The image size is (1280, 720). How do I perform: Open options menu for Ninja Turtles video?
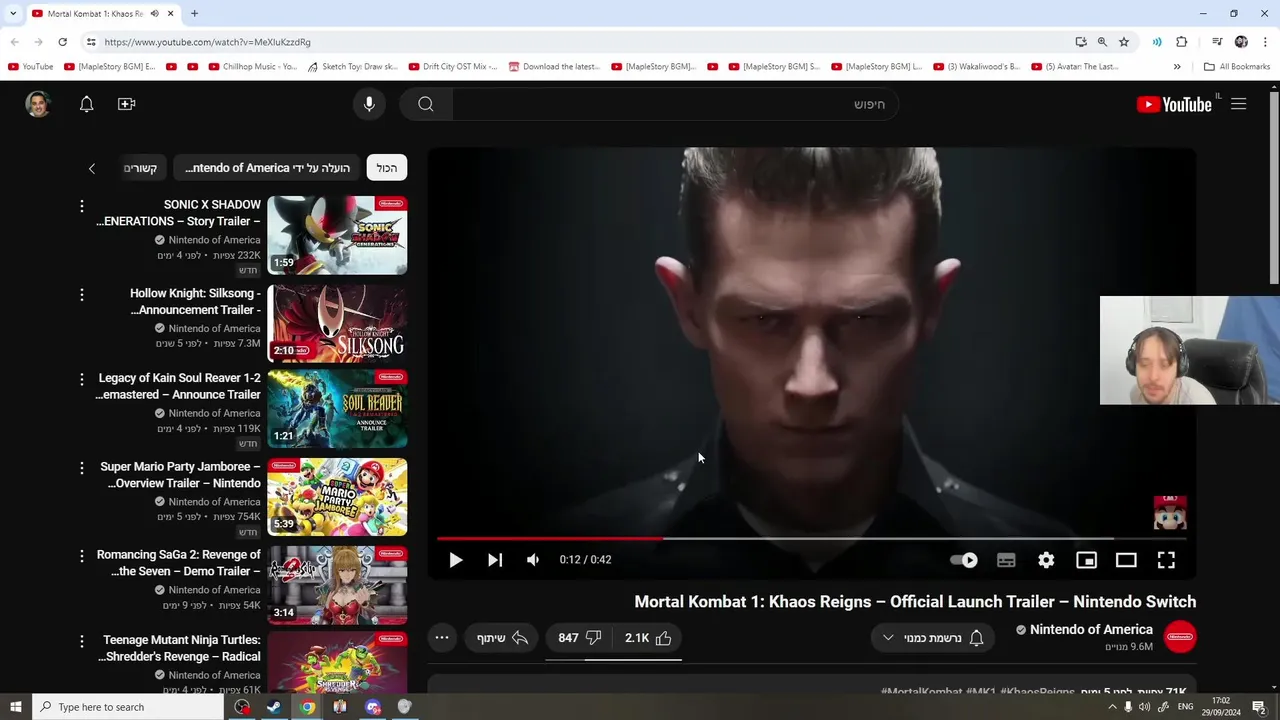click(x=82, y=641)
